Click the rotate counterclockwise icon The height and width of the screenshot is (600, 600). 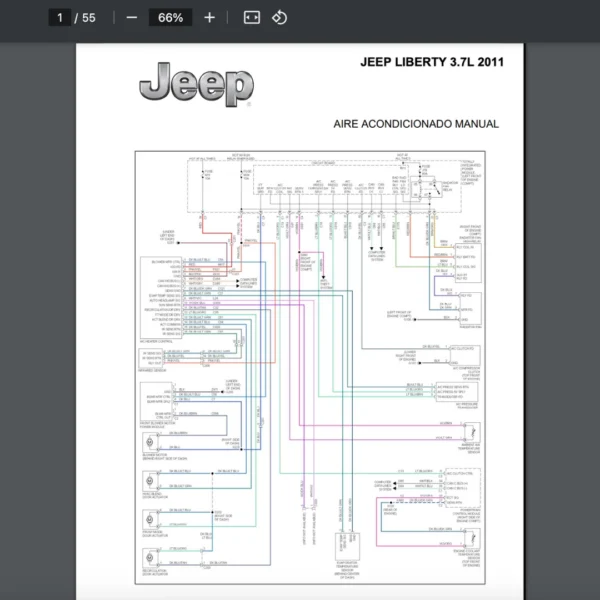[x=279, y=18]
